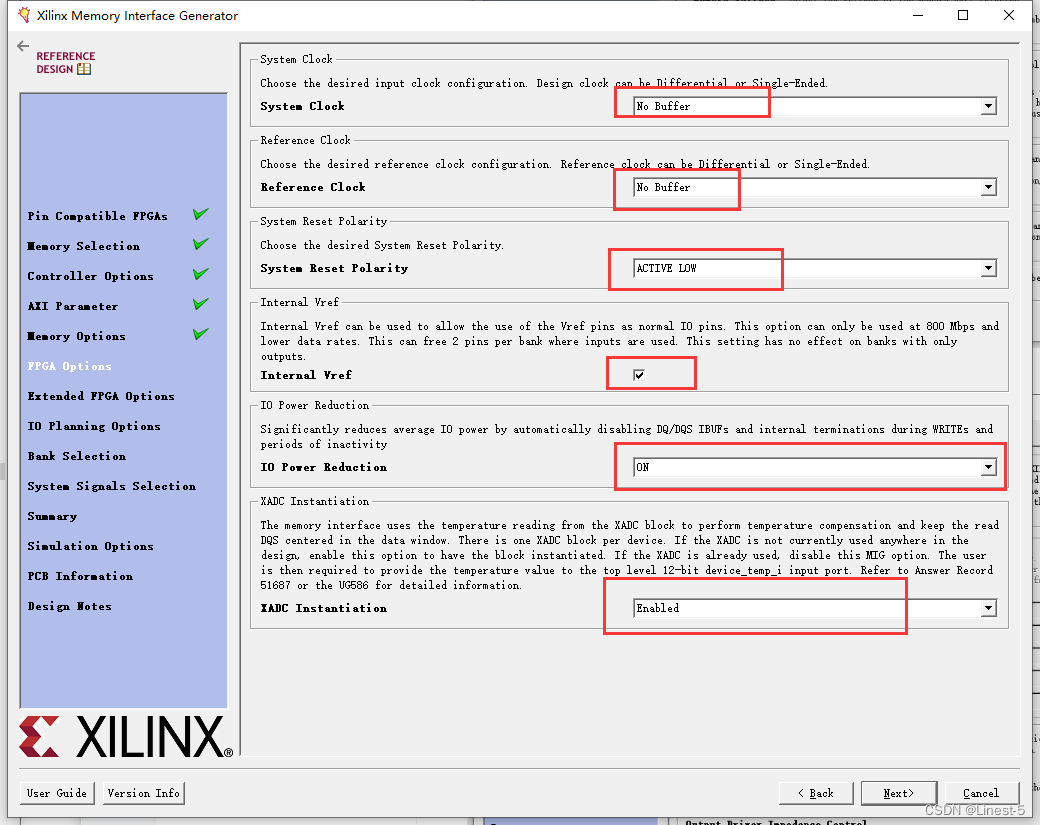Change the IO Power Reduction dropdown
The height and width of the screenshot is (825, 1040).
pyautogui.click(x=815, y=467)
